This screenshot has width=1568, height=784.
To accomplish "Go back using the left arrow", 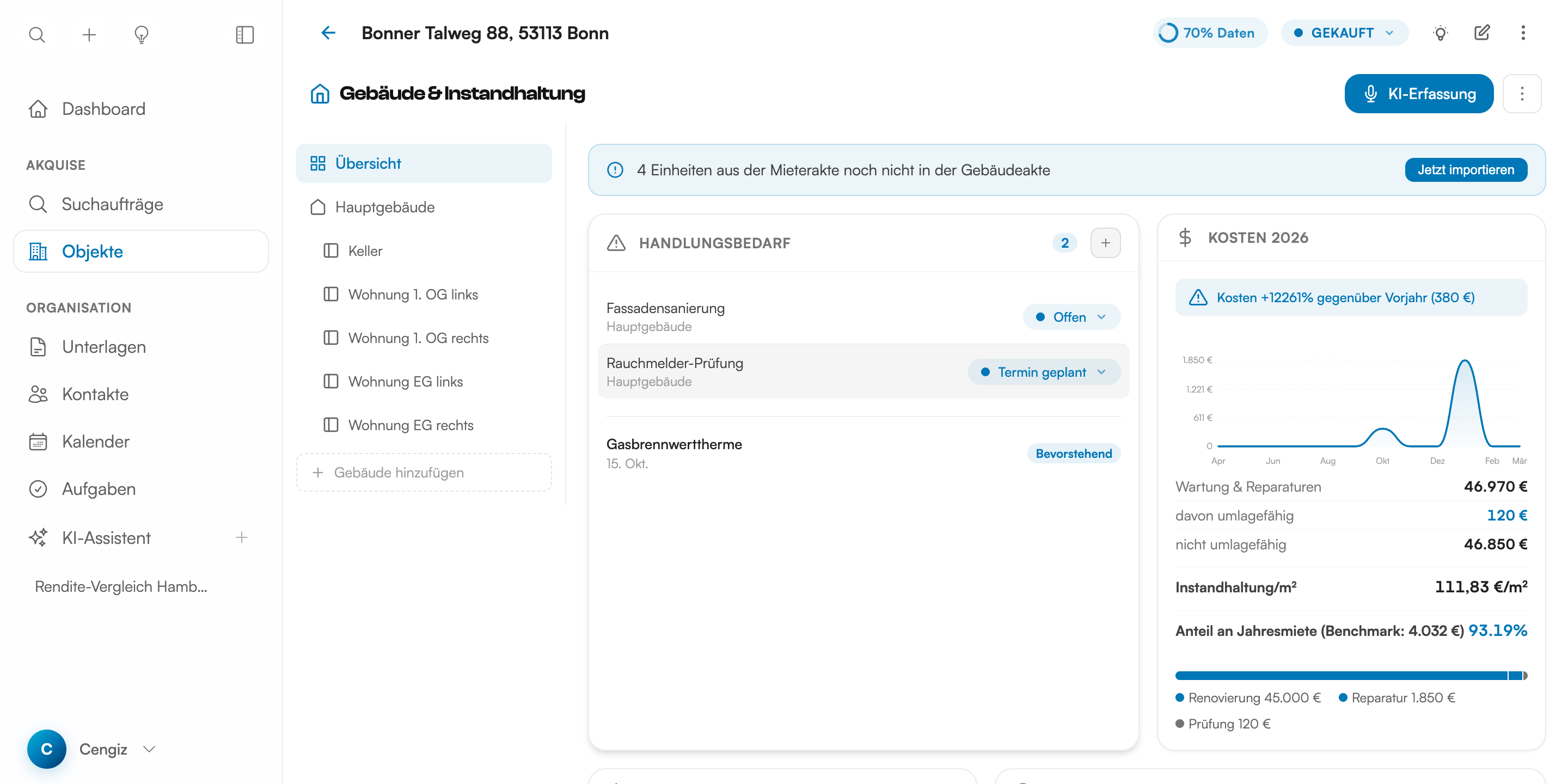I will [x=328, y=33].
